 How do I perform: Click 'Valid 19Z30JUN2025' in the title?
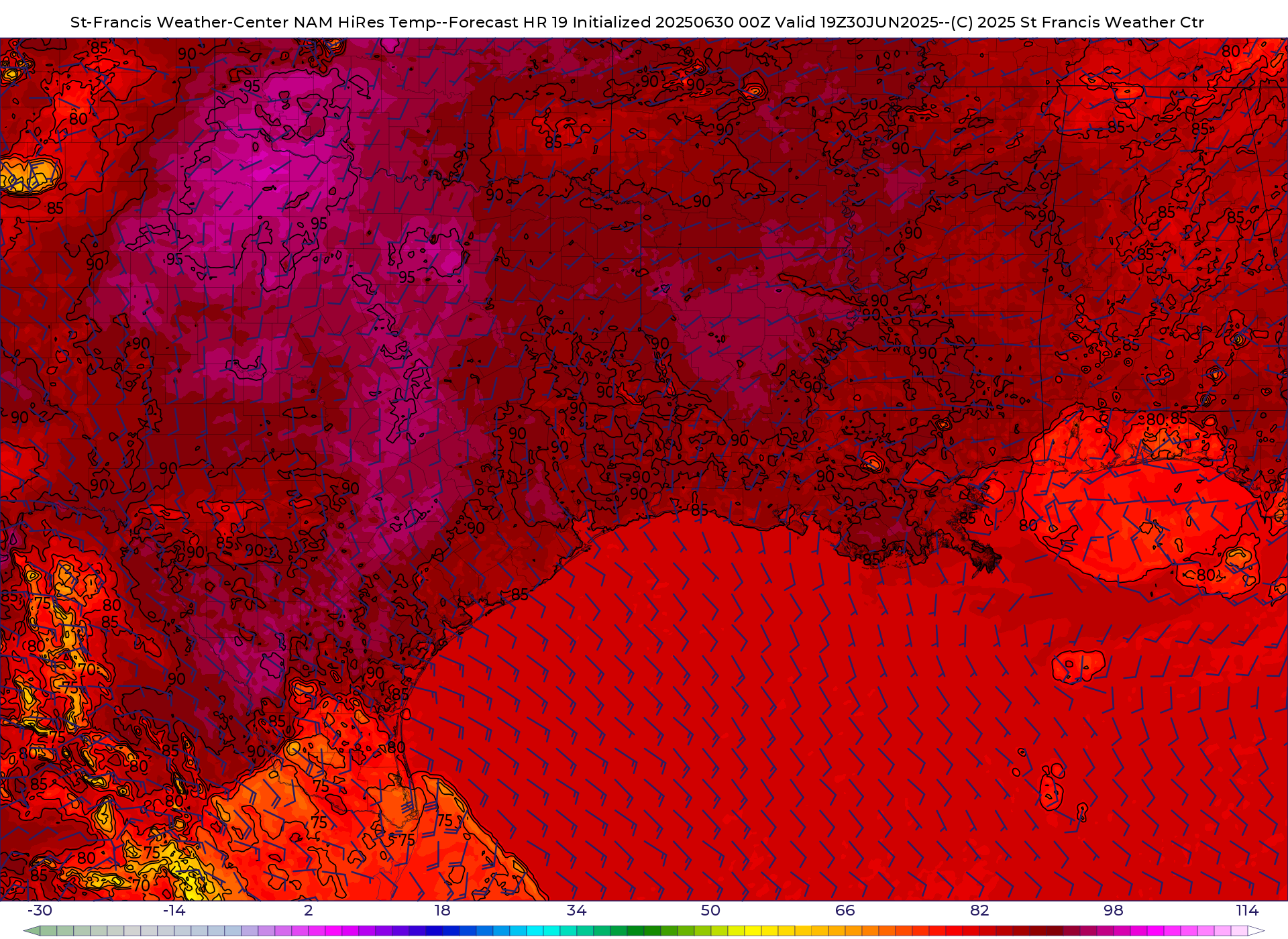pyautogui.click(x=857, y=22)
